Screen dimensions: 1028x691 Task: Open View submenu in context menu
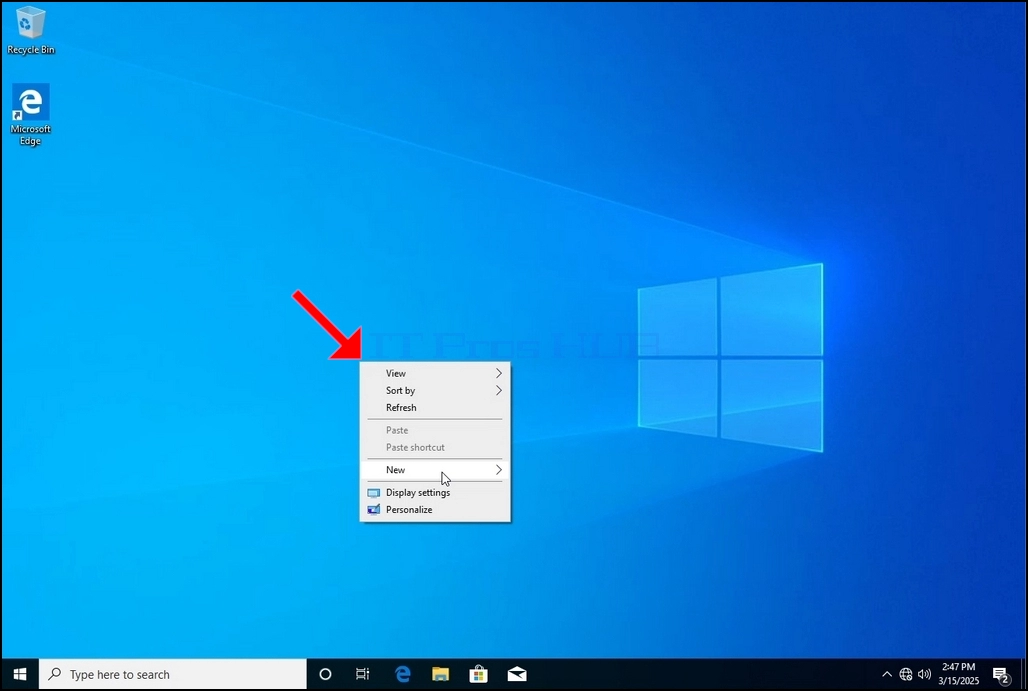tap(435, 373)
